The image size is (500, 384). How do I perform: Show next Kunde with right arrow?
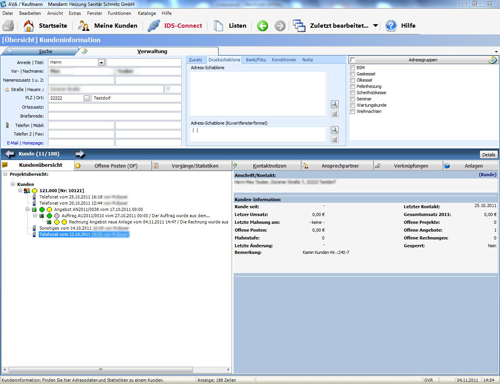(x=80, y=154)
